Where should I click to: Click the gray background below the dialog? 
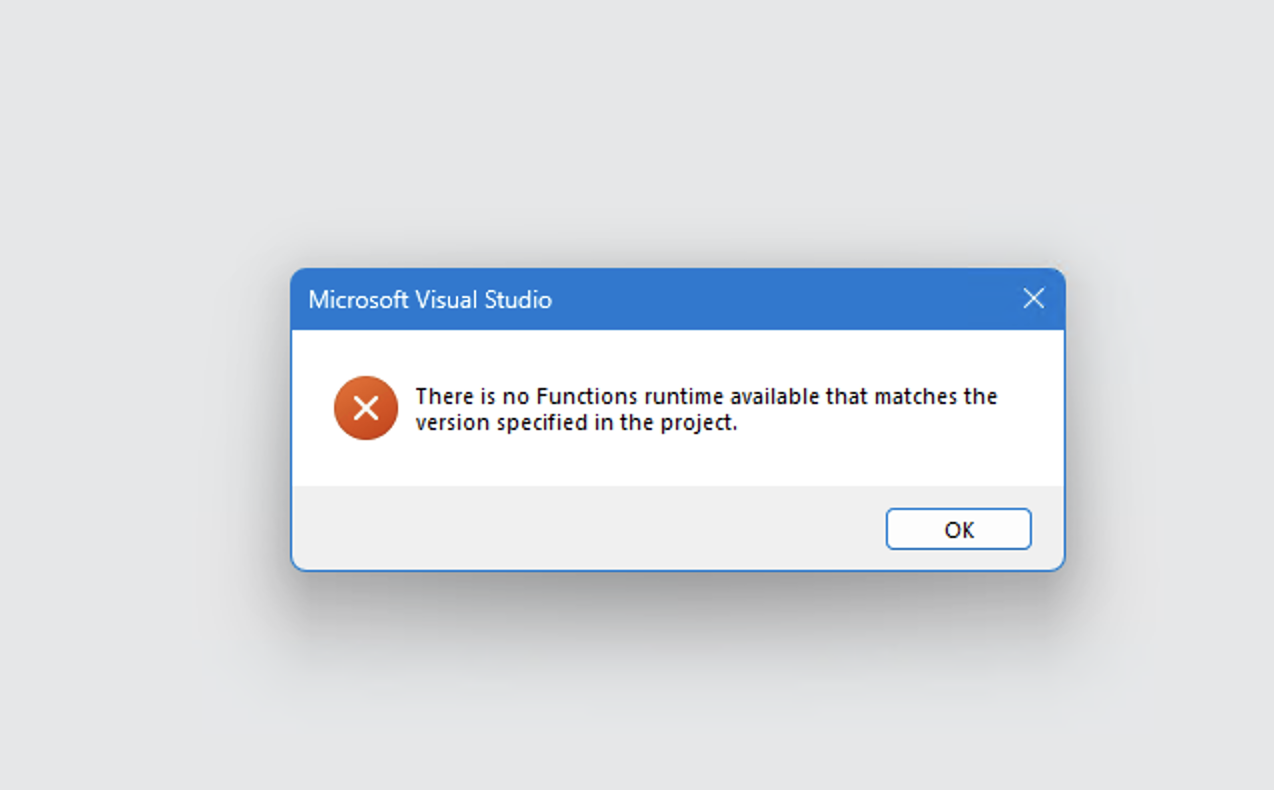click(x=637, y=690)
